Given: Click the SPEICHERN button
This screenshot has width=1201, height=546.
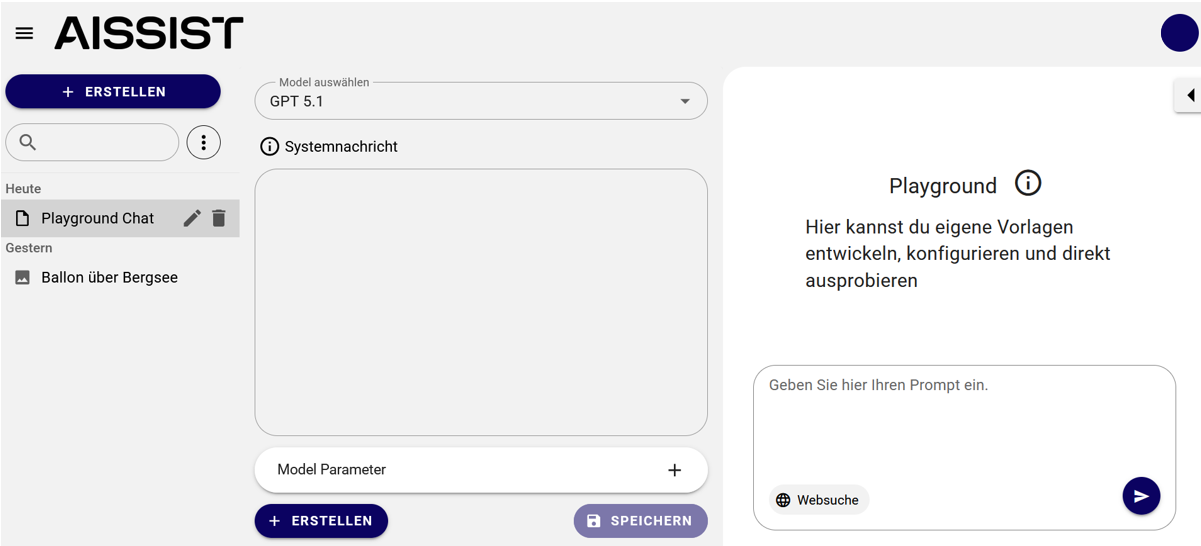Looking at the screenshot, I should (640, 521).
